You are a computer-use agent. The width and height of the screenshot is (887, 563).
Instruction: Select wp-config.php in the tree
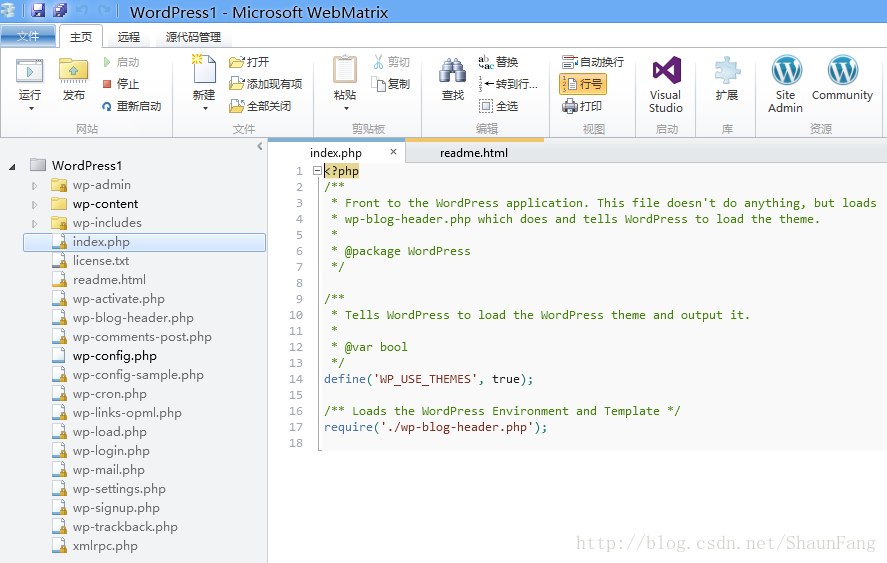(x=114, y=356)
